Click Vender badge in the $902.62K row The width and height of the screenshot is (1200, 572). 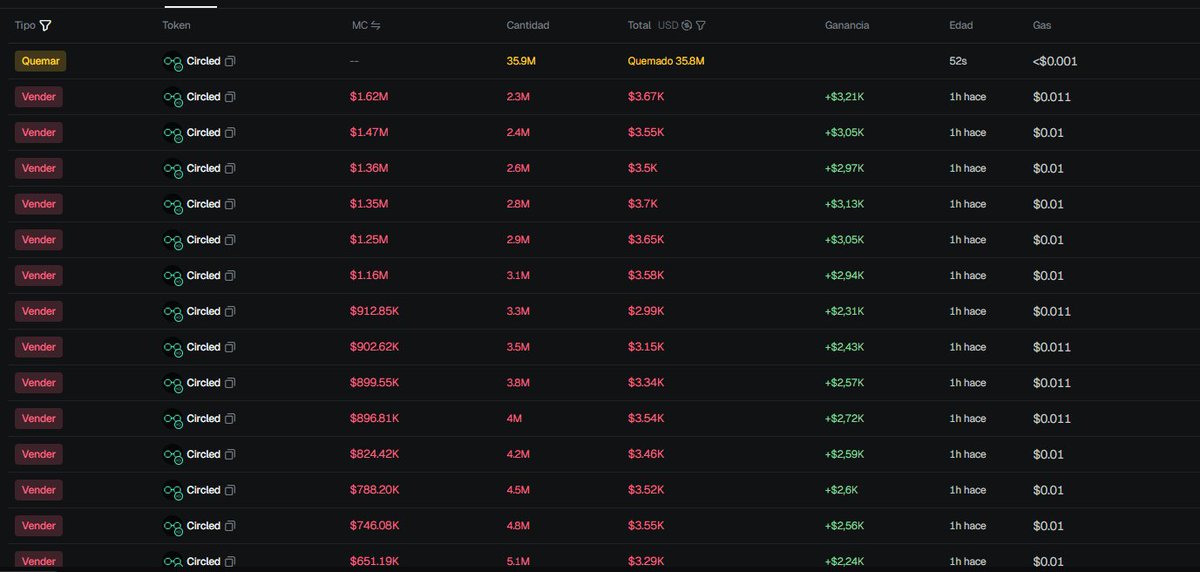pos(39,347)
